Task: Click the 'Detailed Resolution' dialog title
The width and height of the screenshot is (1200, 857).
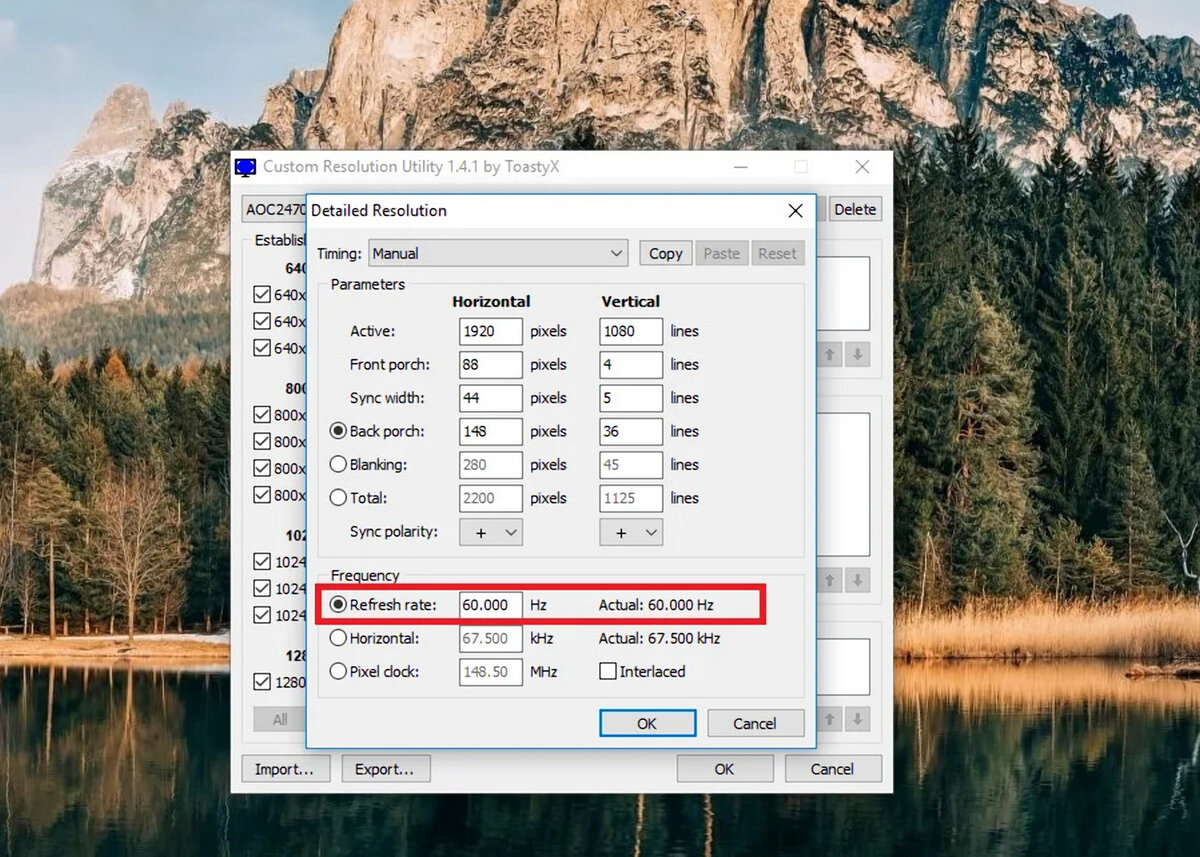Action: (379, 211)
